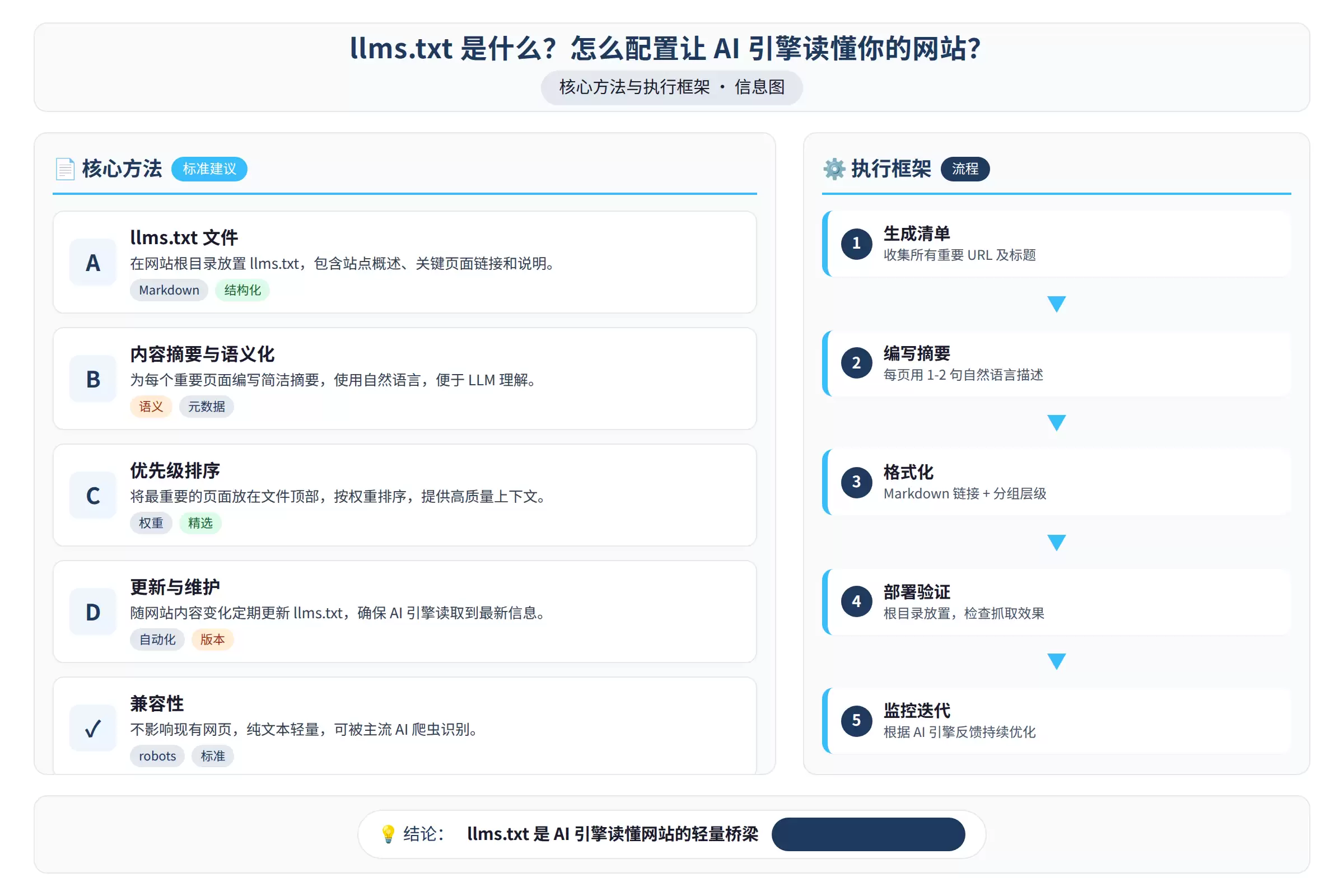Open the 部署验证 step card
The width and height of the screenshot is (1344, 896).
1057,601
